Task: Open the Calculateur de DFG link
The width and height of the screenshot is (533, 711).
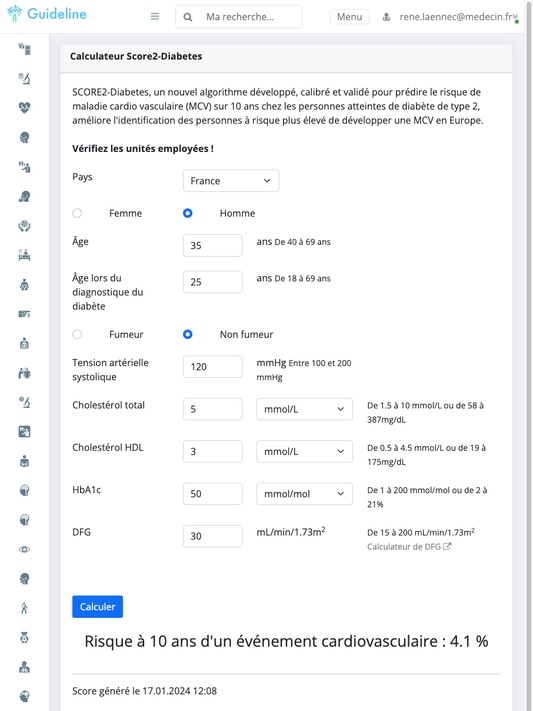Action: tap(409, 546)
